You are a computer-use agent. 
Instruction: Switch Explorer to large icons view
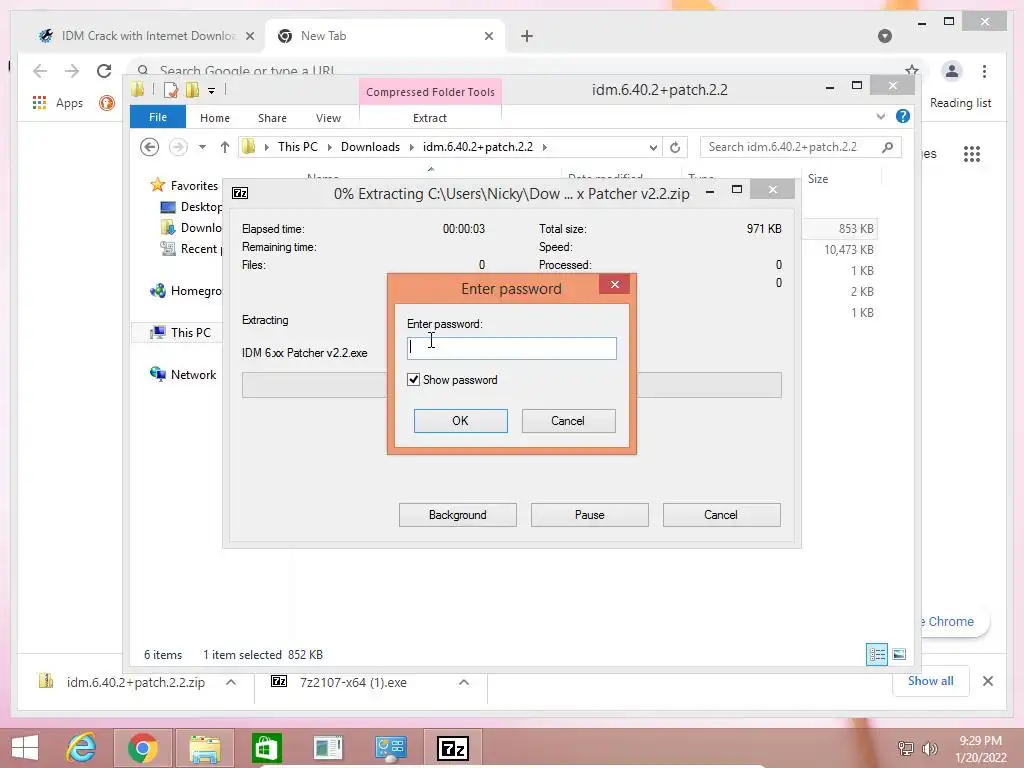(899, 654)
